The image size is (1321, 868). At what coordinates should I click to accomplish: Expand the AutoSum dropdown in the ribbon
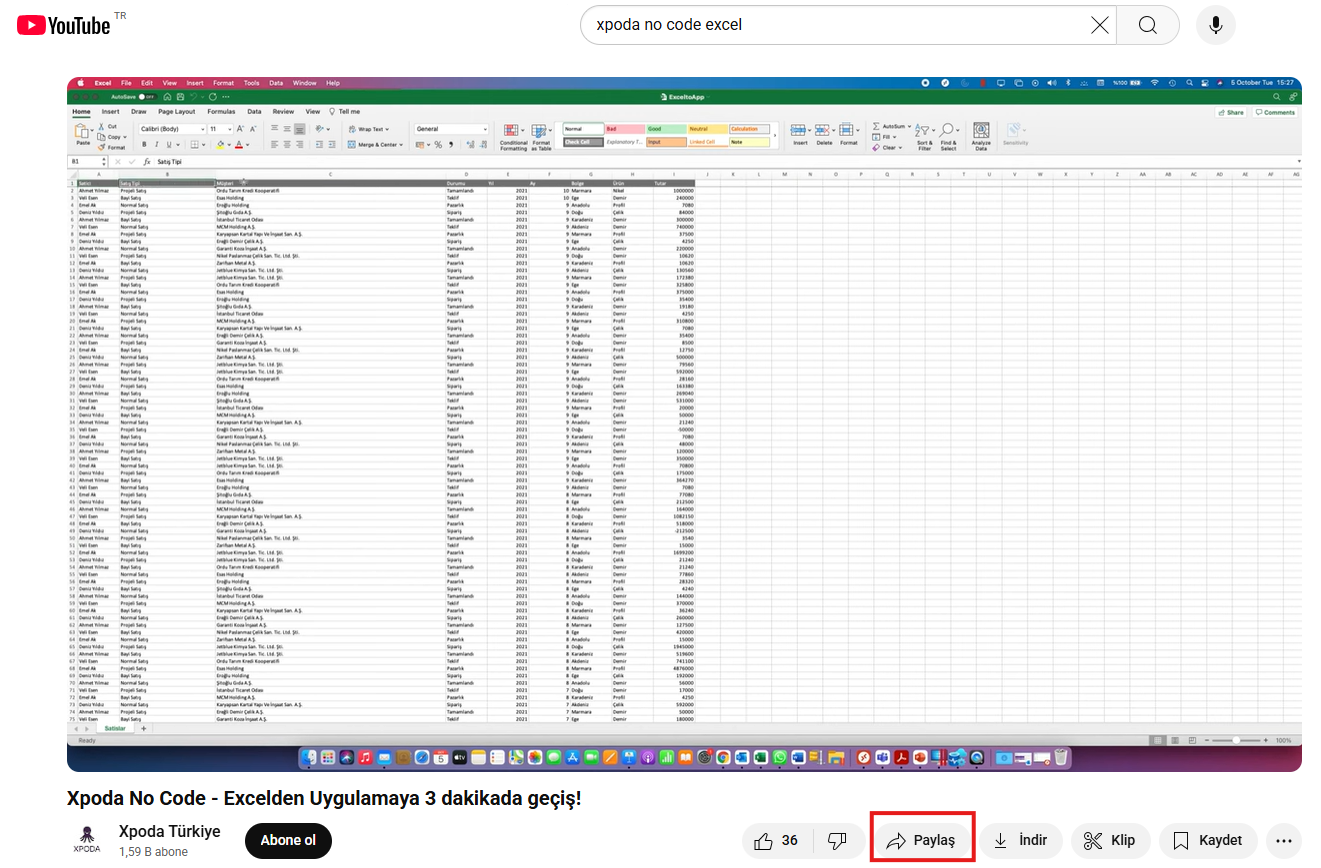[x=909, y=126]
